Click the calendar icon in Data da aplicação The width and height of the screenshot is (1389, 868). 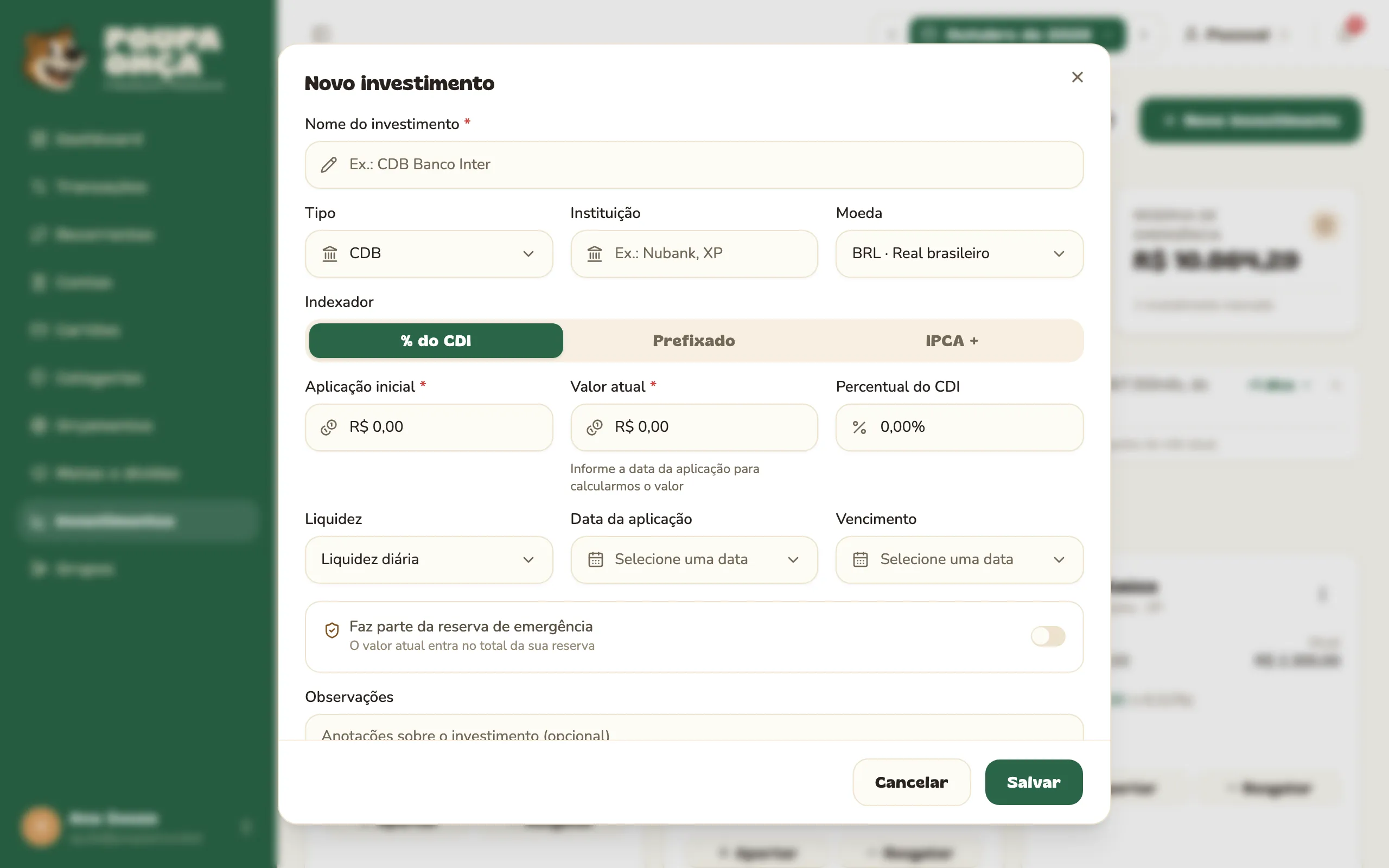coord(595,560)
